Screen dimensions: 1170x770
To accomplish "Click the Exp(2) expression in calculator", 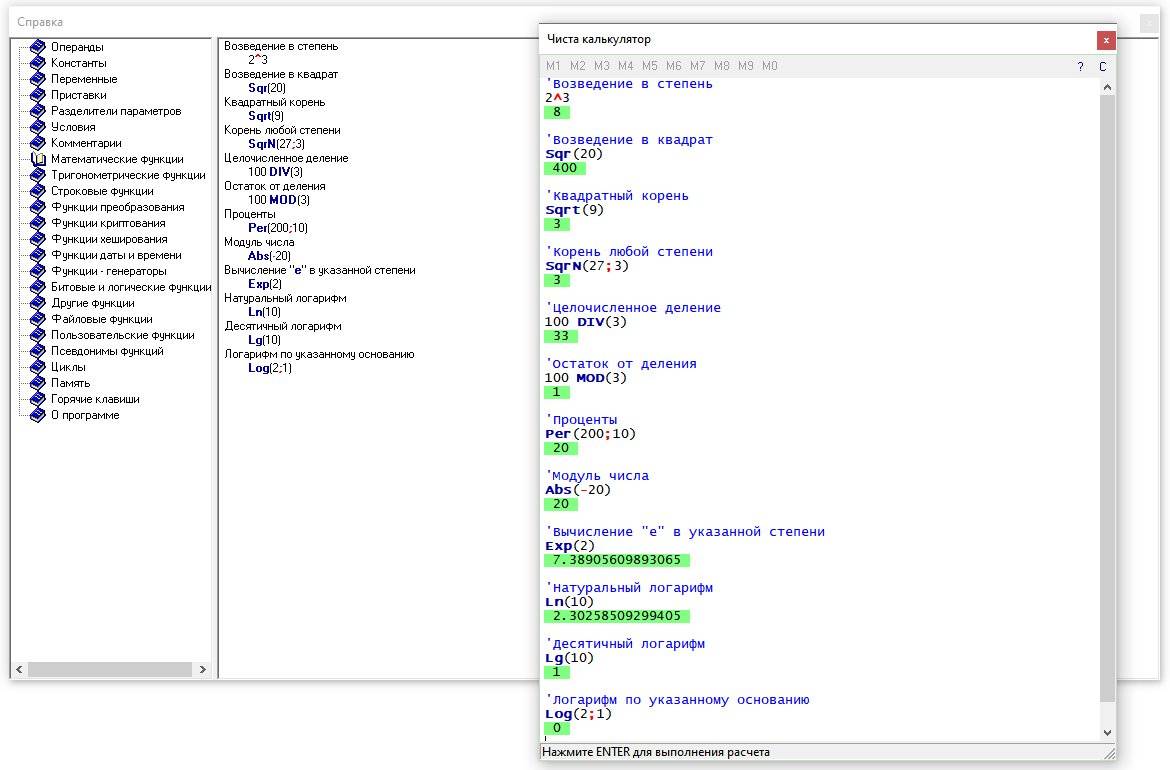I will (570, 545).
